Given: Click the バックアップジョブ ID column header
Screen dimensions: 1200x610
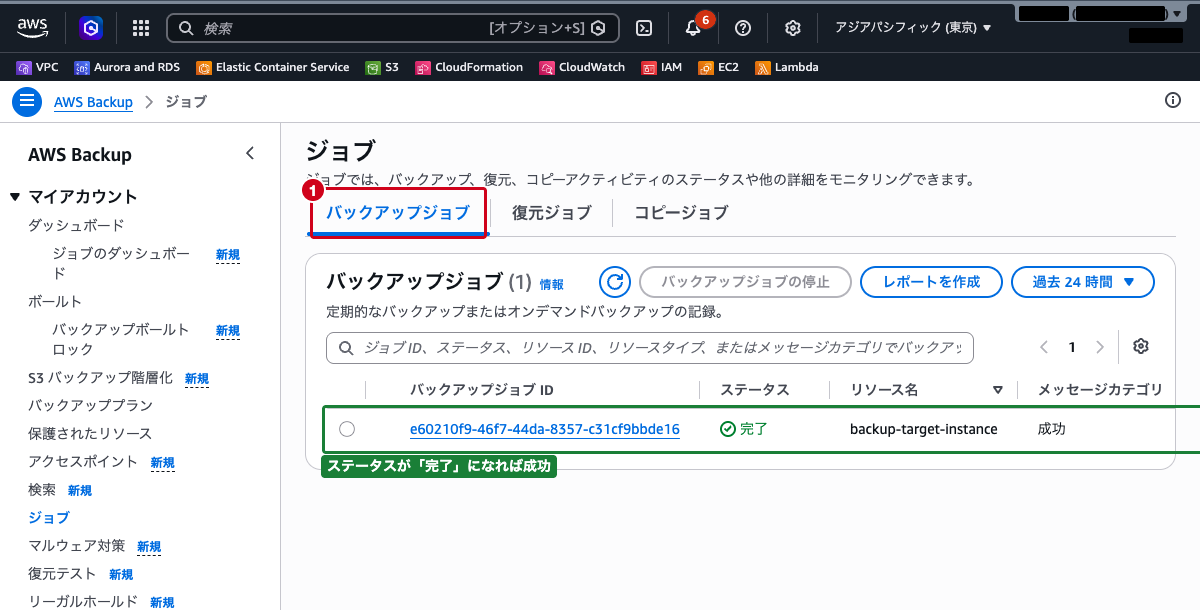Looking at the screenshot, I should (x=482, y=390).
